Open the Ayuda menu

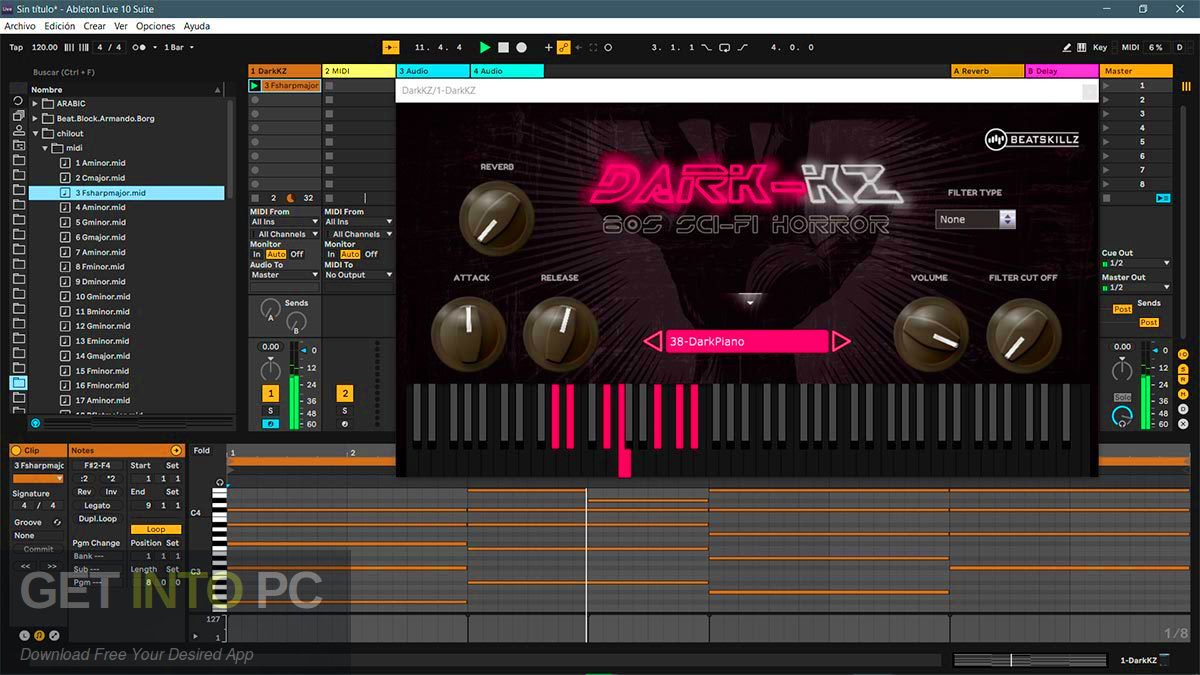pyautogui.click(x=197, y=26)
